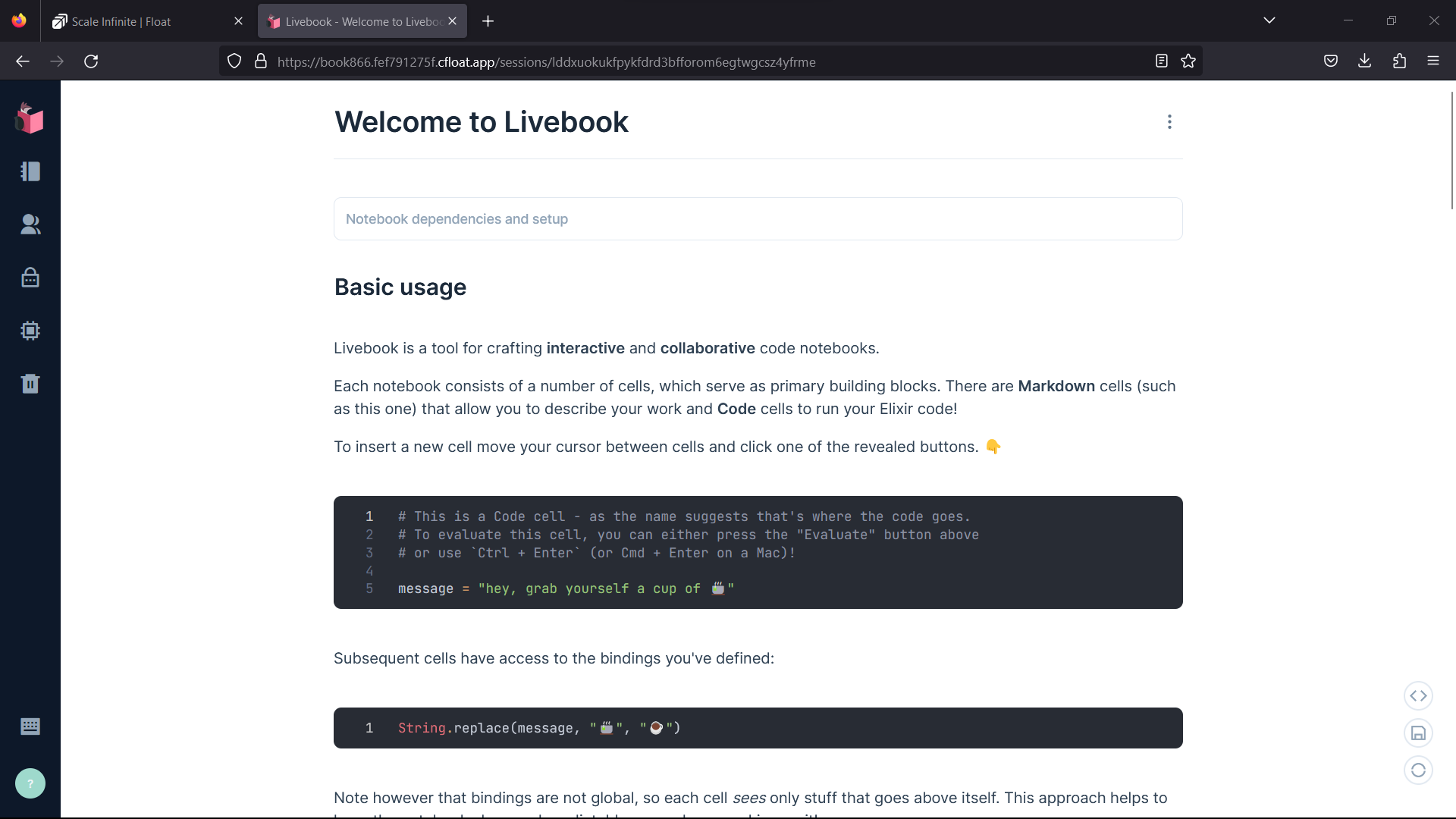Reload the current page

point(91,61)
